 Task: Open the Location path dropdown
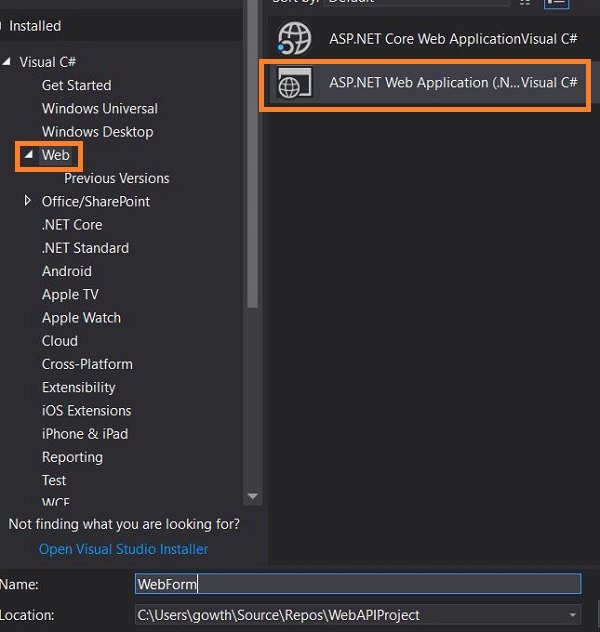click(572, 615)
